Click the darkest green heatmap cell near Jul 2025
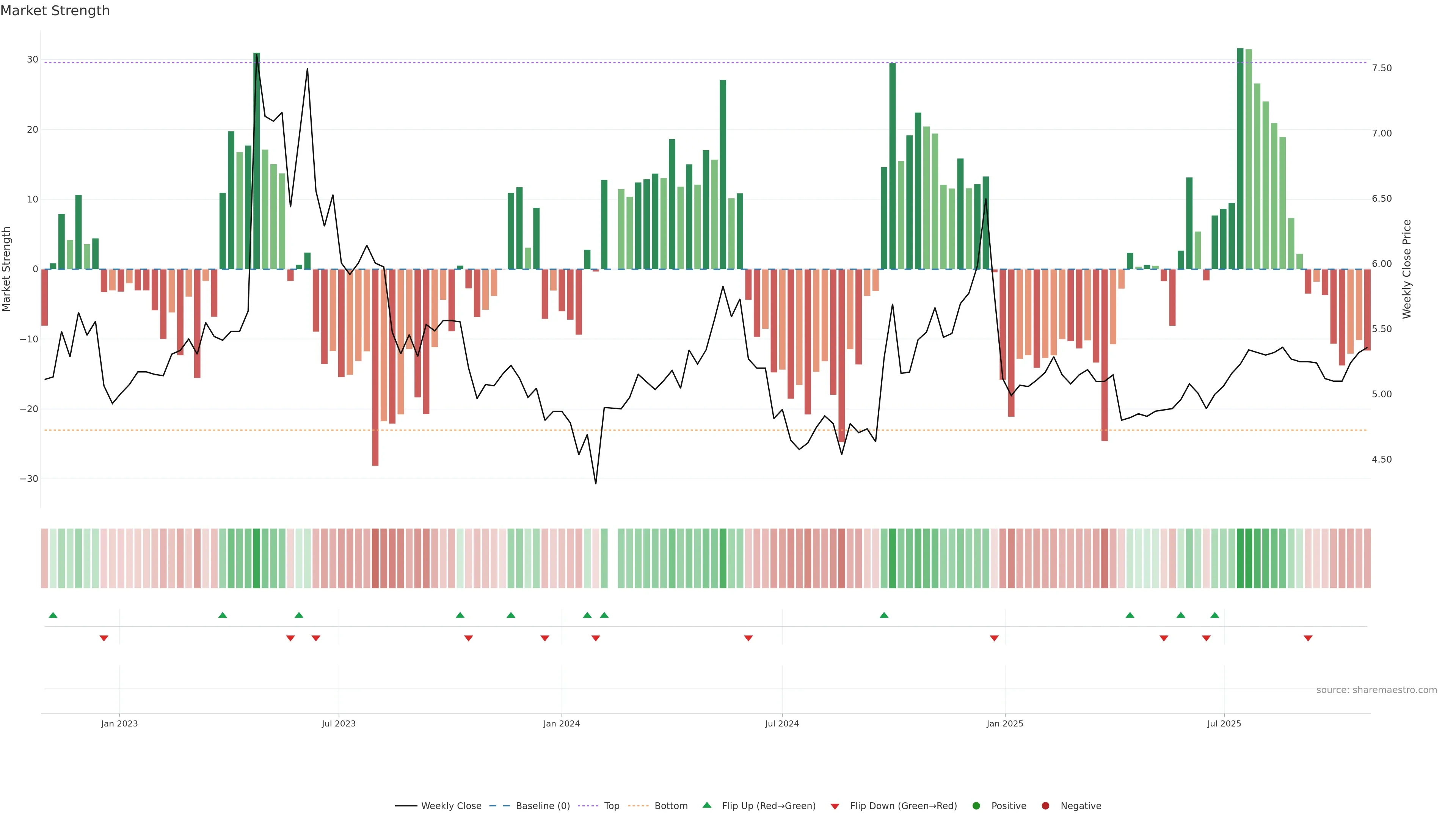 (x=1240, y=559)
